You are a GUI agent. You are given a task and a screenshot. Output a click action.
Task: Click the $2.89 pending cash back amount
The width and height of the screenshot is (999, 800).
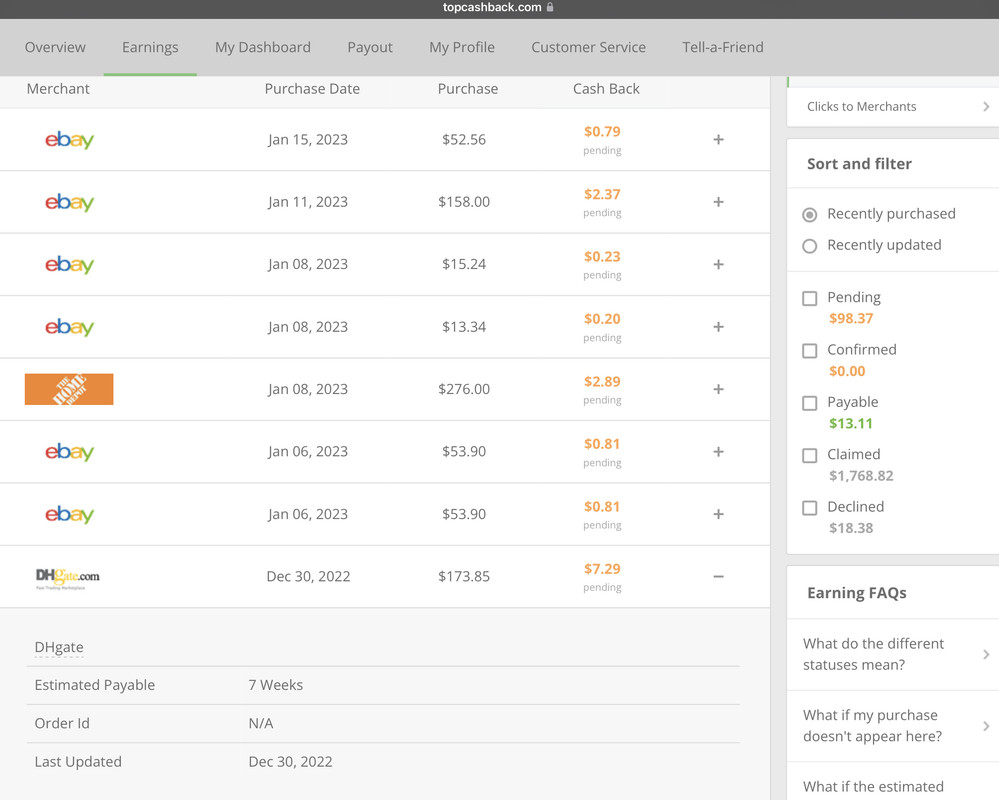click(602, 382)
